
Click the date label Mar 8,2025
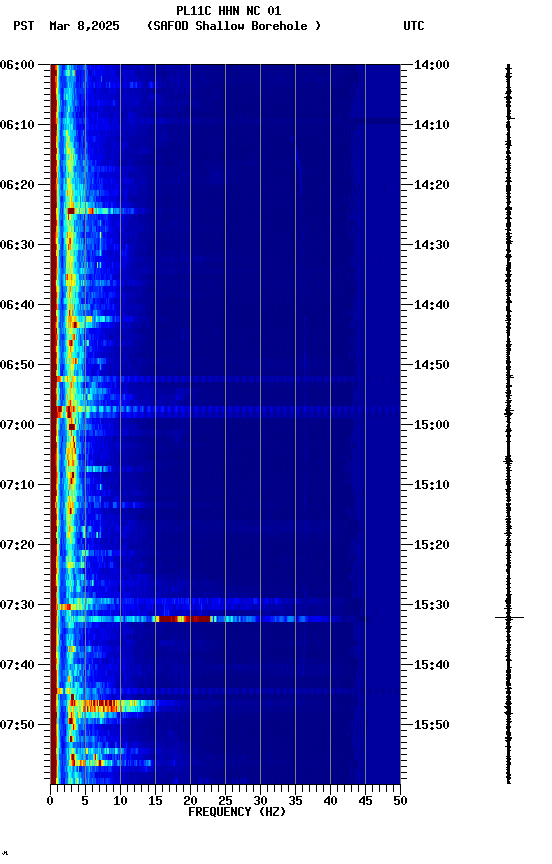(84, 26)
